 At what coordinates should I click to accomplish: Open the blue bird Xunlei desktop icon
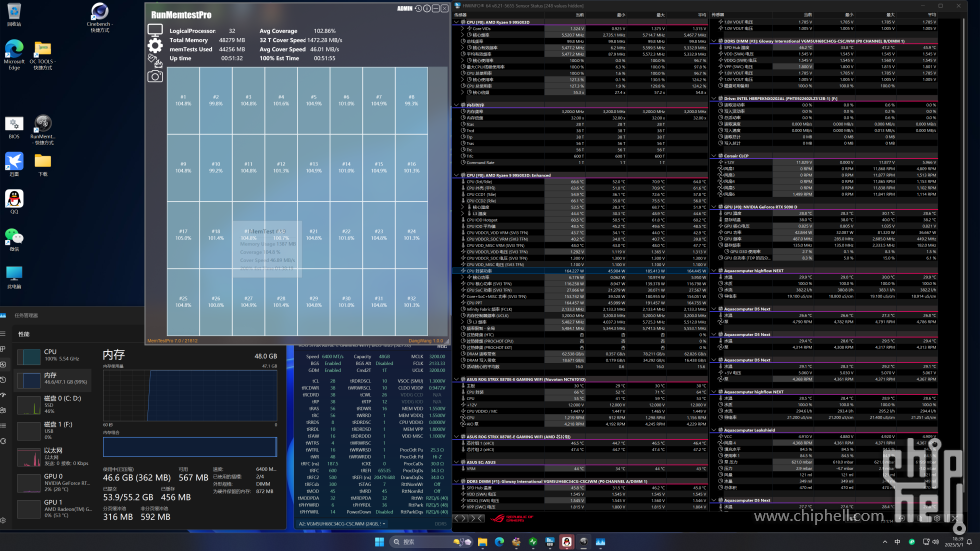[14, 164]
